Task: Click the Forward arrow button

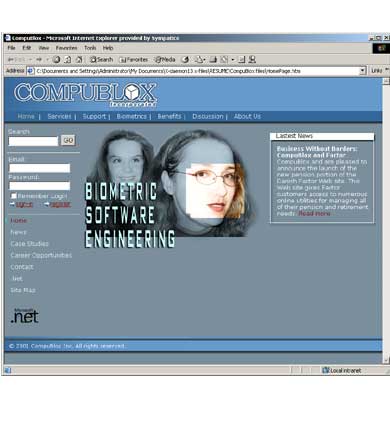Action: pyautogui.click(x=39, y=60)
